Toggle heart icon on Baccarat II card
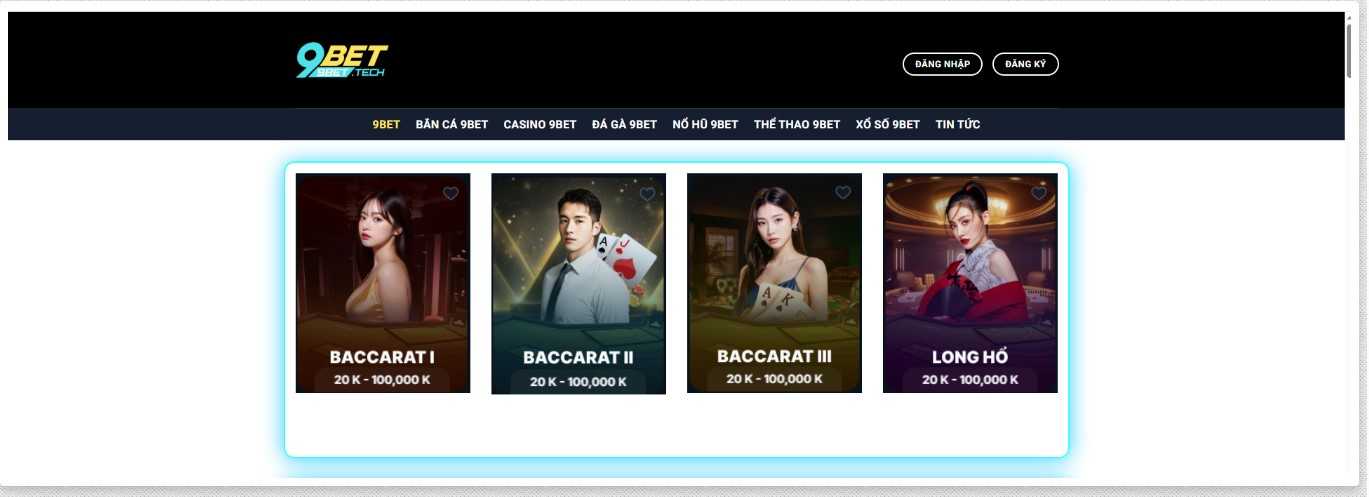 (647, 193)
